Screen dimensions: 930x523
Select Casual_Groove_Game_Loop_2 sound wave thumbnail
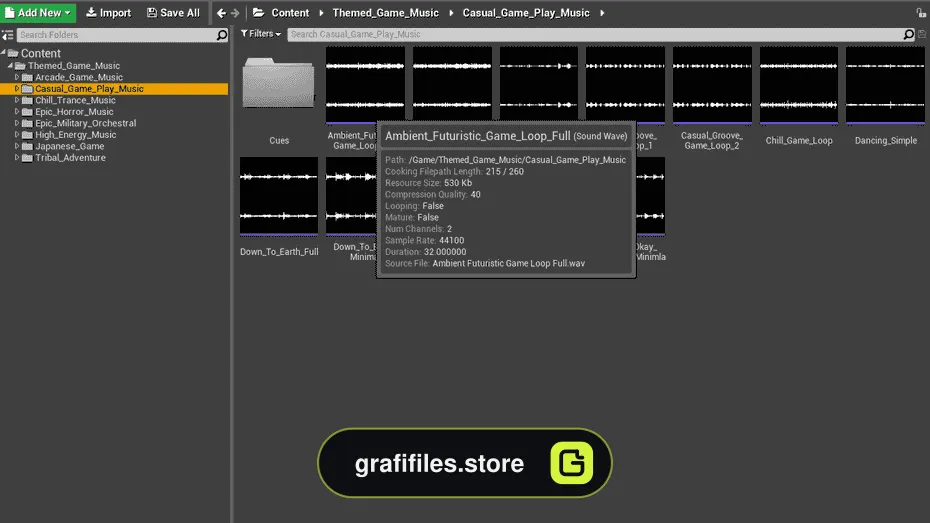[712, 85]
